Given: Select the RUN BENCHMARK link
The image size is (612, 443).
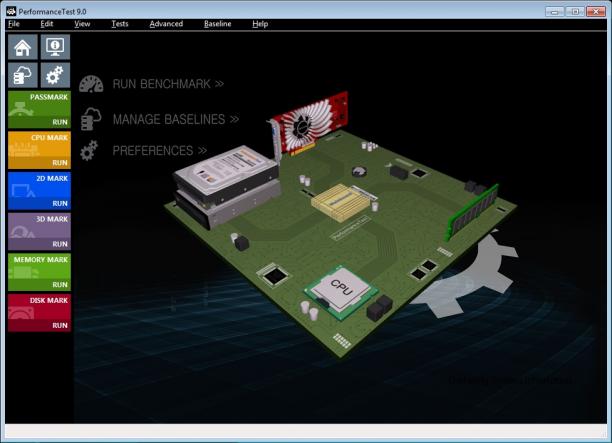Looking at the screenshot, I should point(168,84).
